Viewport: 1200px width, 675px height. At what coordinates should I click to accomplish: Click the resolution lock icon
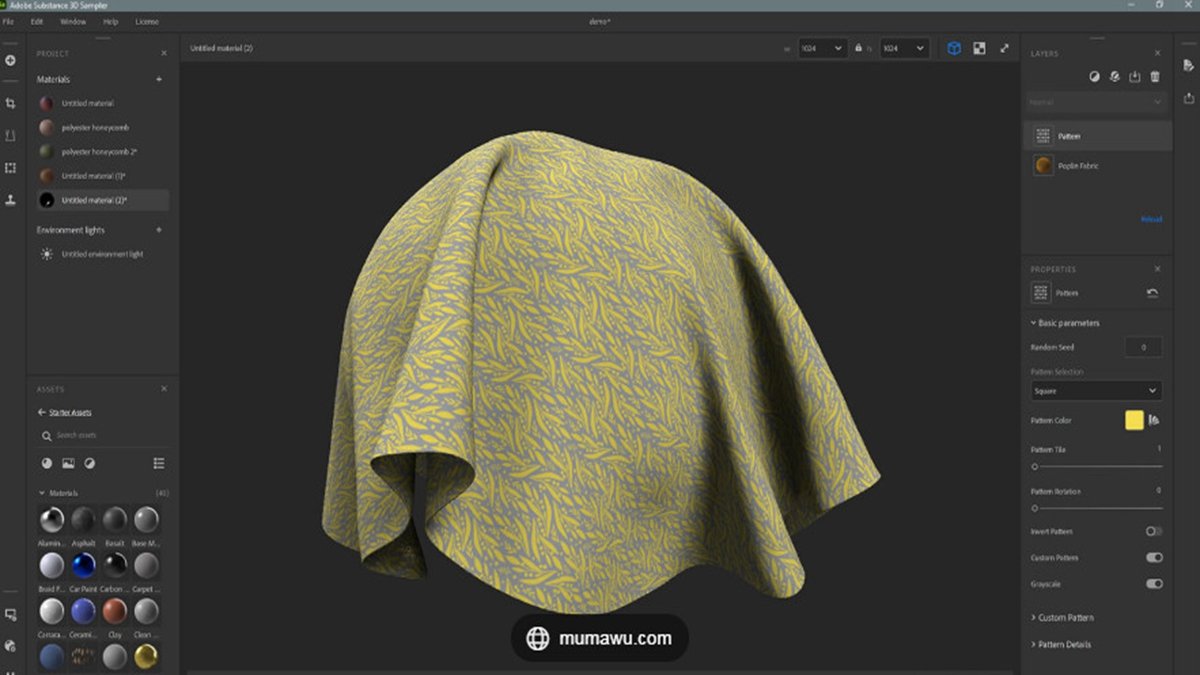[858, 48]
